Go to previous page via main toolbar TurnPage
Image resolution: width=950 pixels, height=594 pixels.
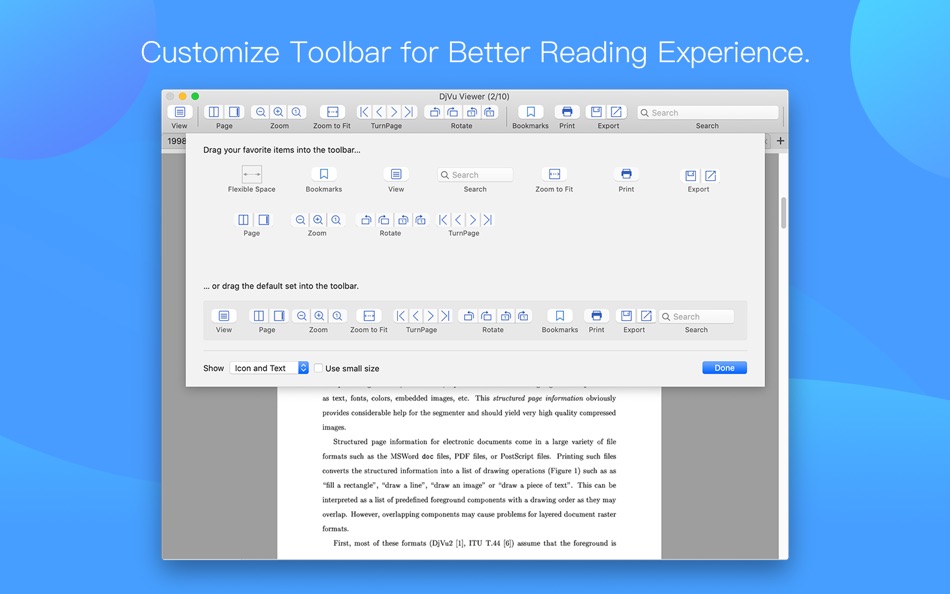click(x=379, y=112)
